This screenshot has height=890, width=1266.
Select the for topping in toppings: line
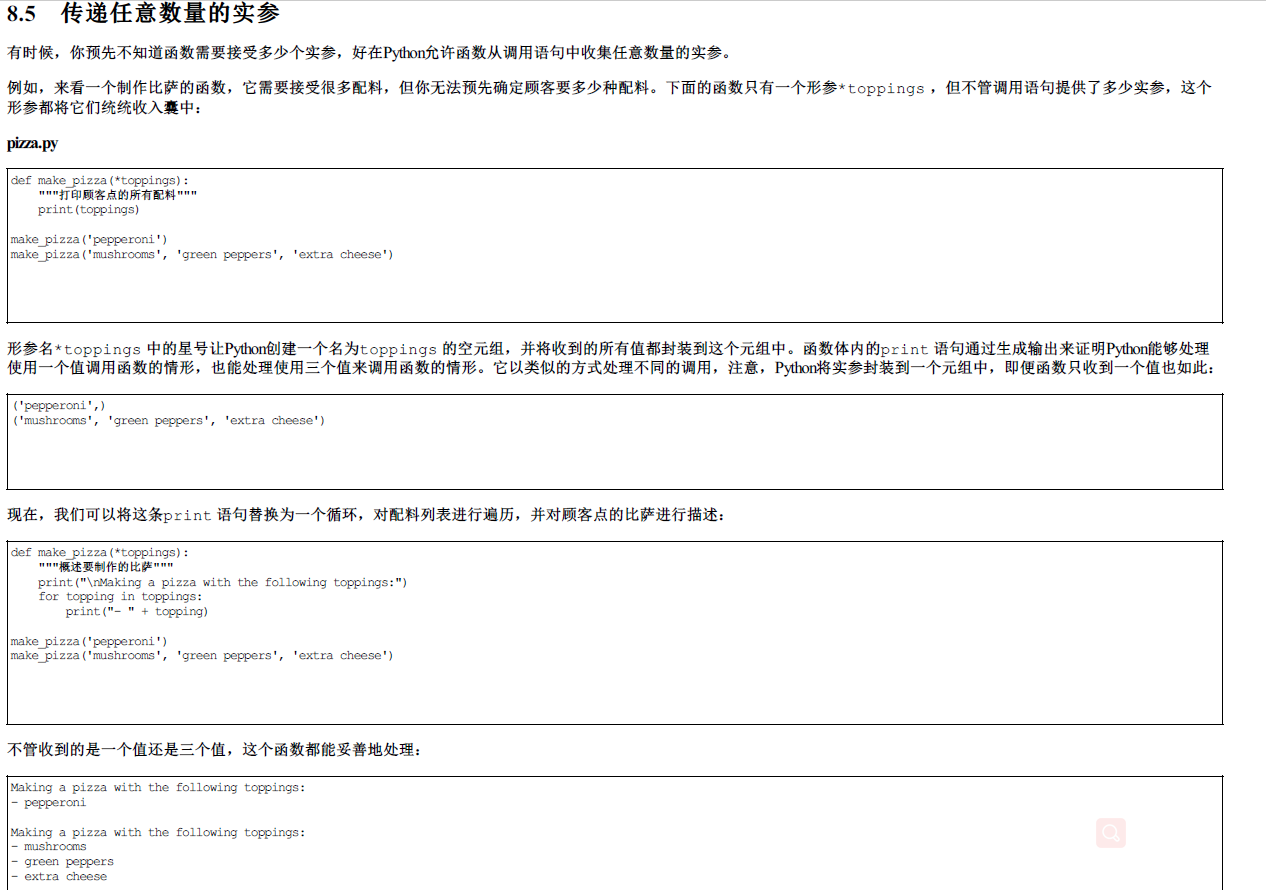[x=120, y=596]
